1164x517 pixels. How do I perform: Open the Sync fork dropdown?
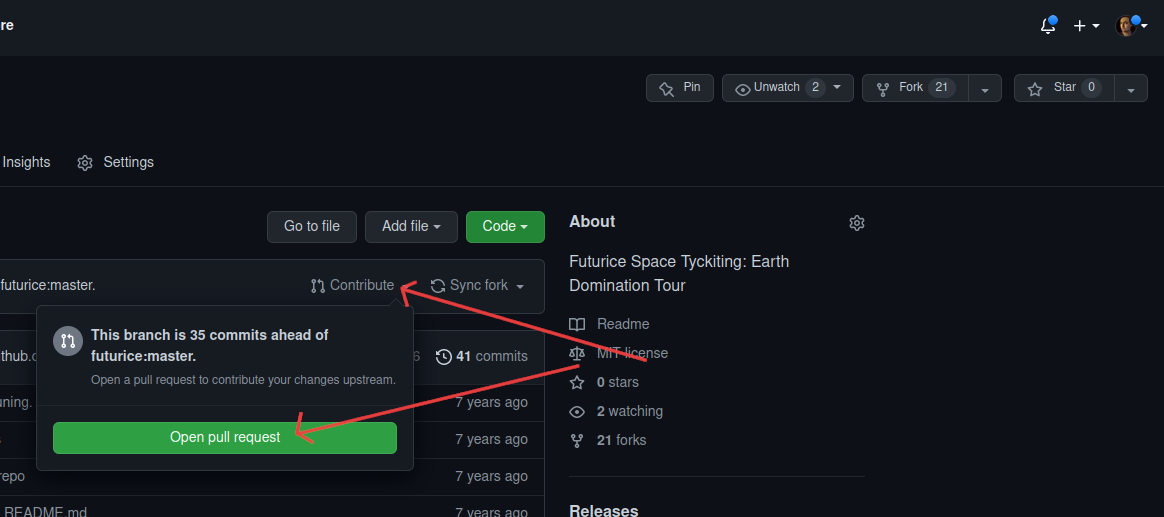click(x=478, y=285)
